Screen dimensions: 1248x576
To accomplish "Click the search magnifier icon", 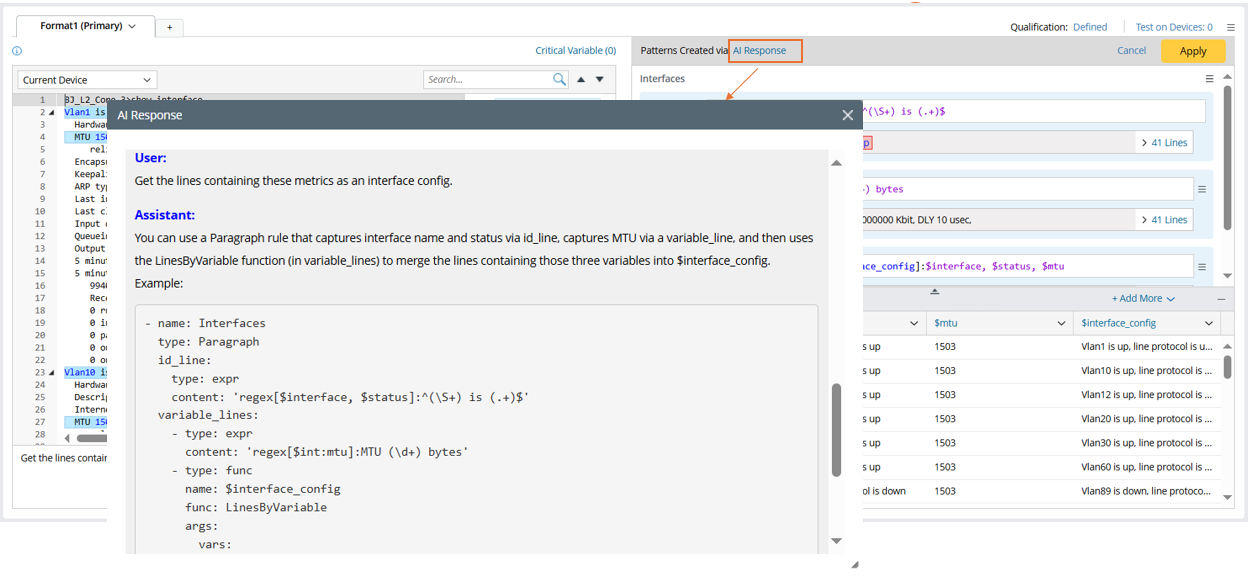I will [x=559, y=79].
